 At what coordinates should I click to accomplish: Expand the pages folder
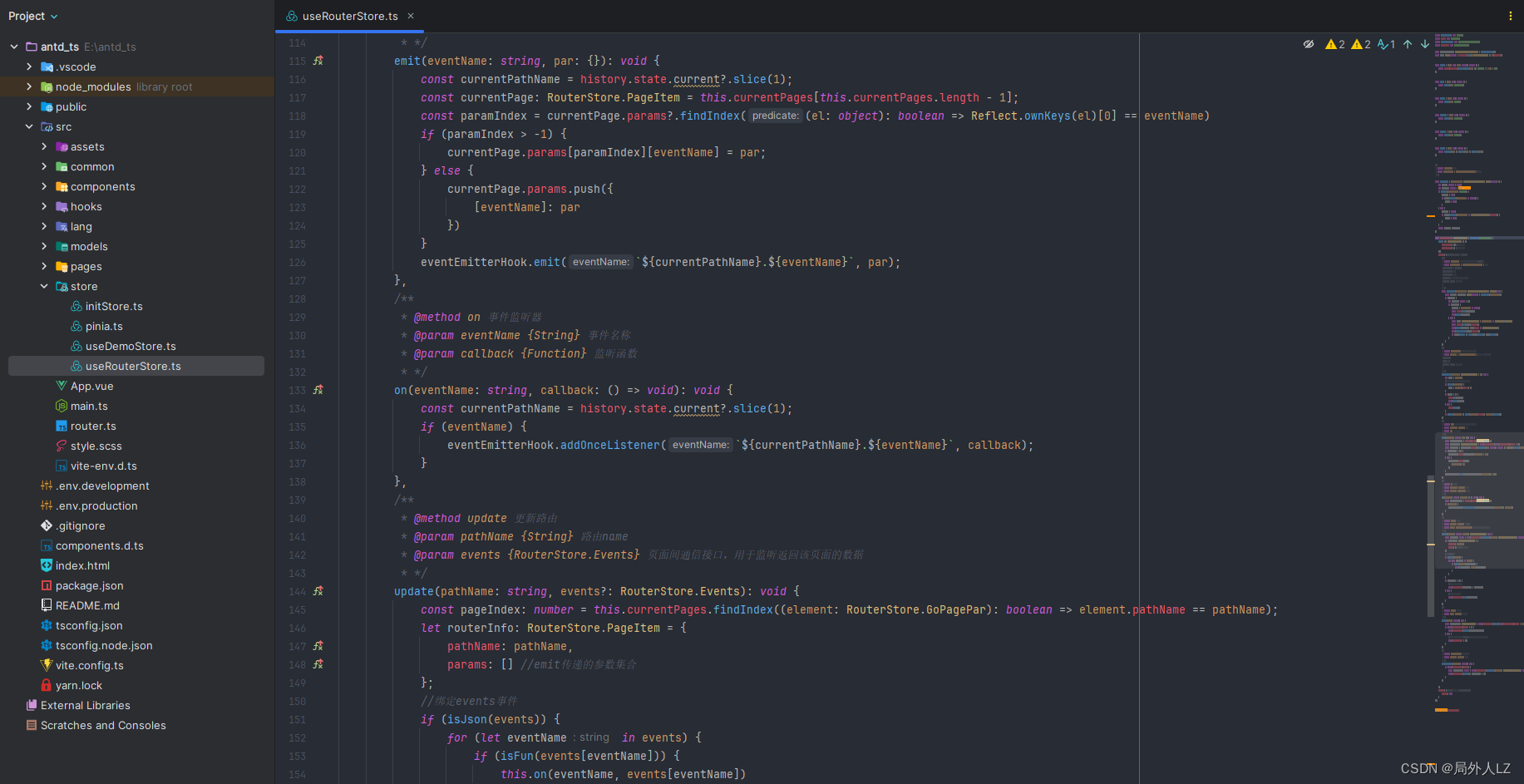pos(44,266)
